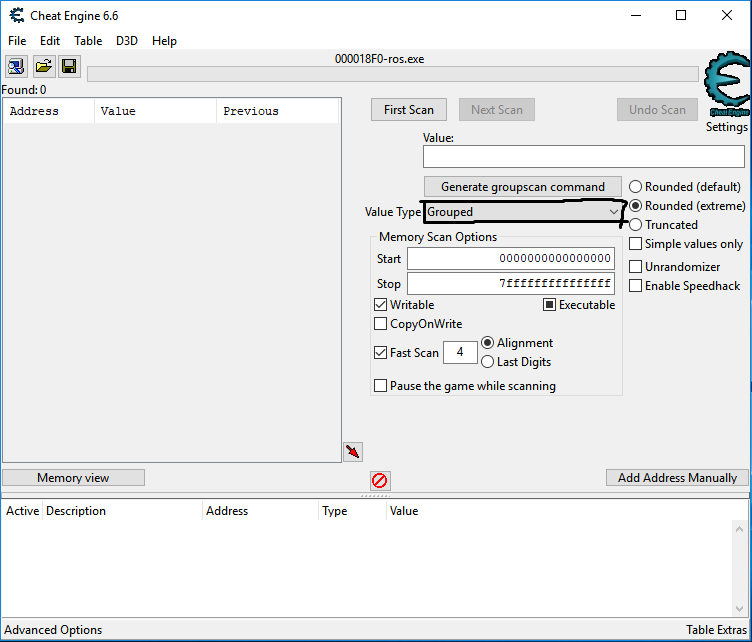Click the Previous column header
The height and width of the screenshot is (642, 752).
tap(277, 111)
